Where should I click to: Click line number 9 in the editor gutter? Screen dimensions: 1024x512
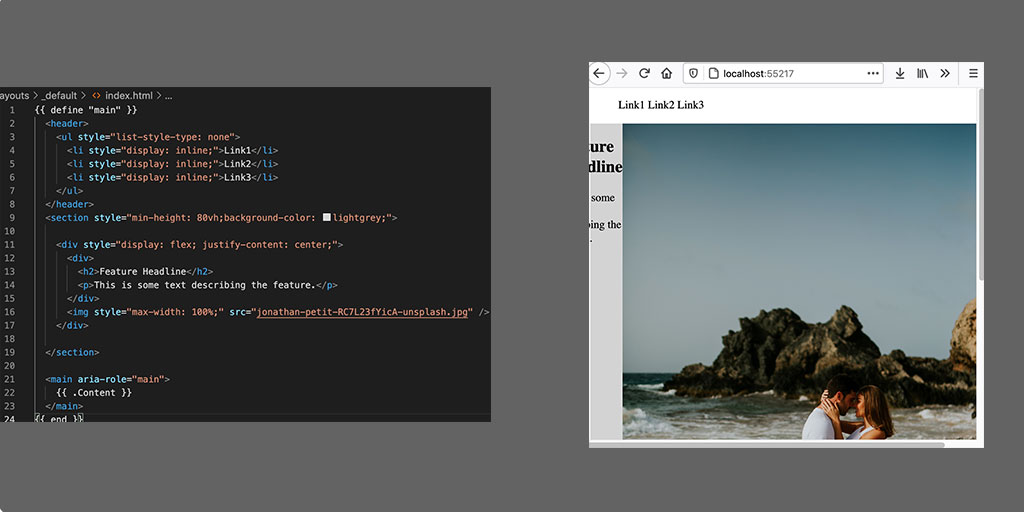coord(10,217)
